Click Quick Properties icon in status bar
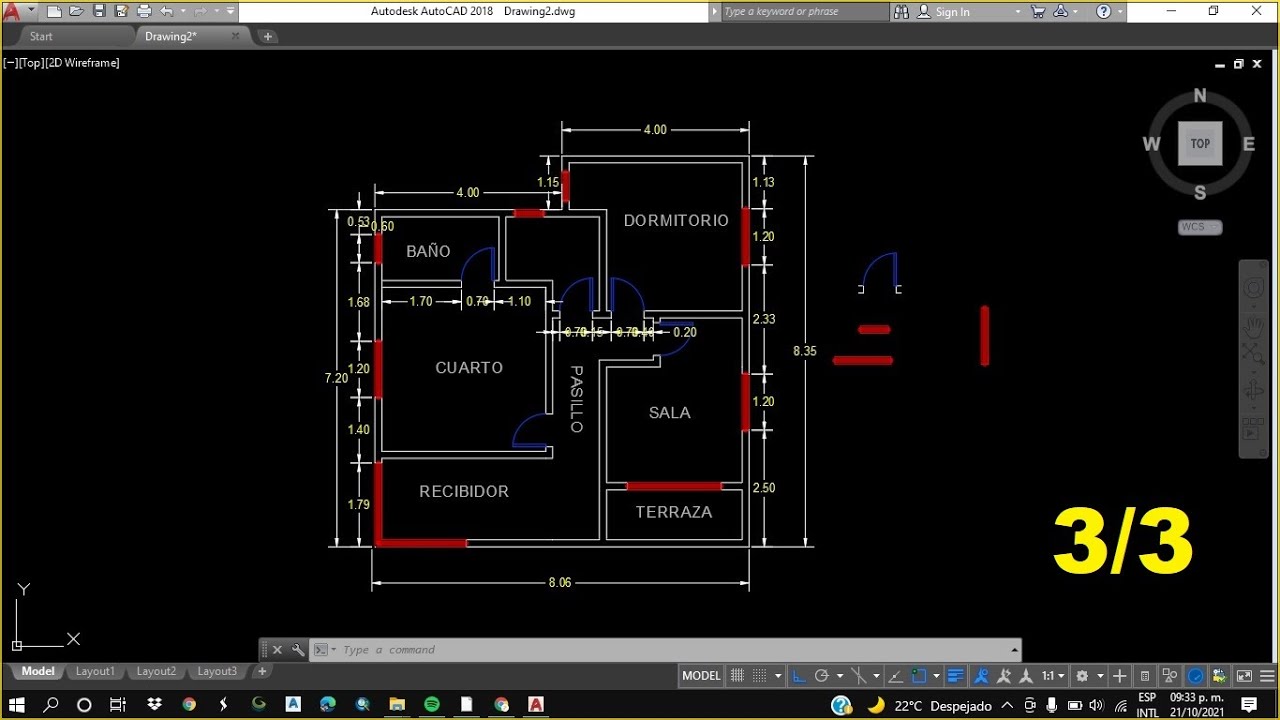Image resolution: width=1280 pixels, height=720 pixels. pos(1145,676)
